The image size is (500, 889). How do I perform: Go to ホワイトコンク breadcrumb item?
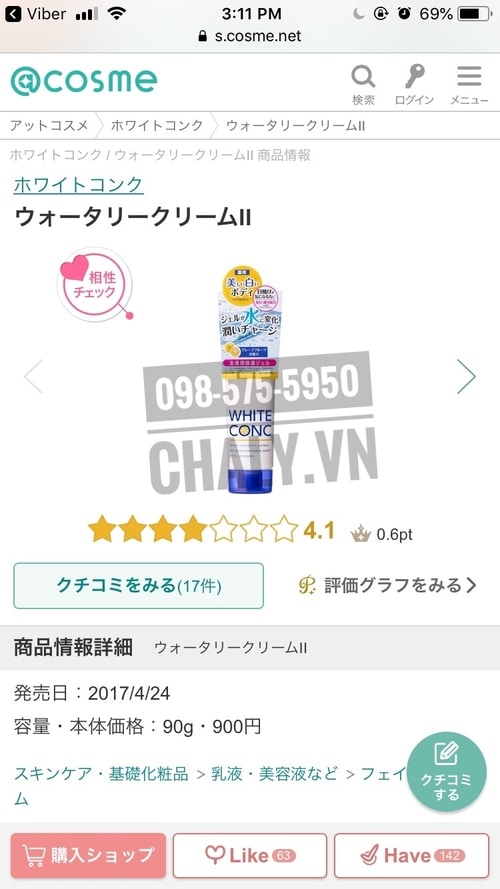(157, 125)
